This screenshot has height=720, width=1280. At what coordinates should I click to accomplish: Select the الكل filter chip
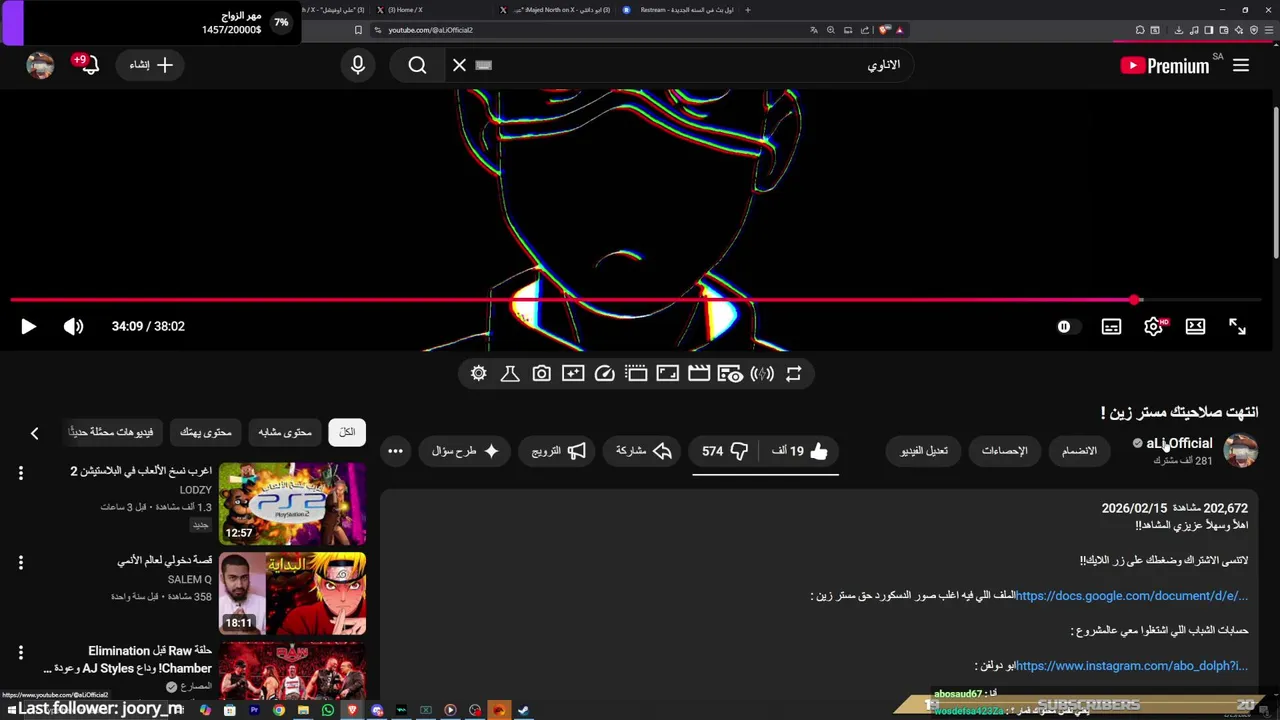[x=347, y=432]
